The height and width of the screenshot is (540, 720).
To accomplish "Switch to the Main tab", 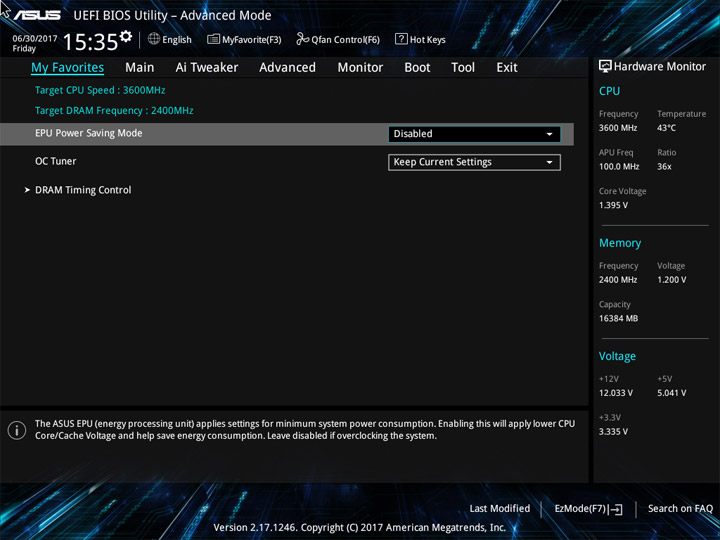I will 140,68.
